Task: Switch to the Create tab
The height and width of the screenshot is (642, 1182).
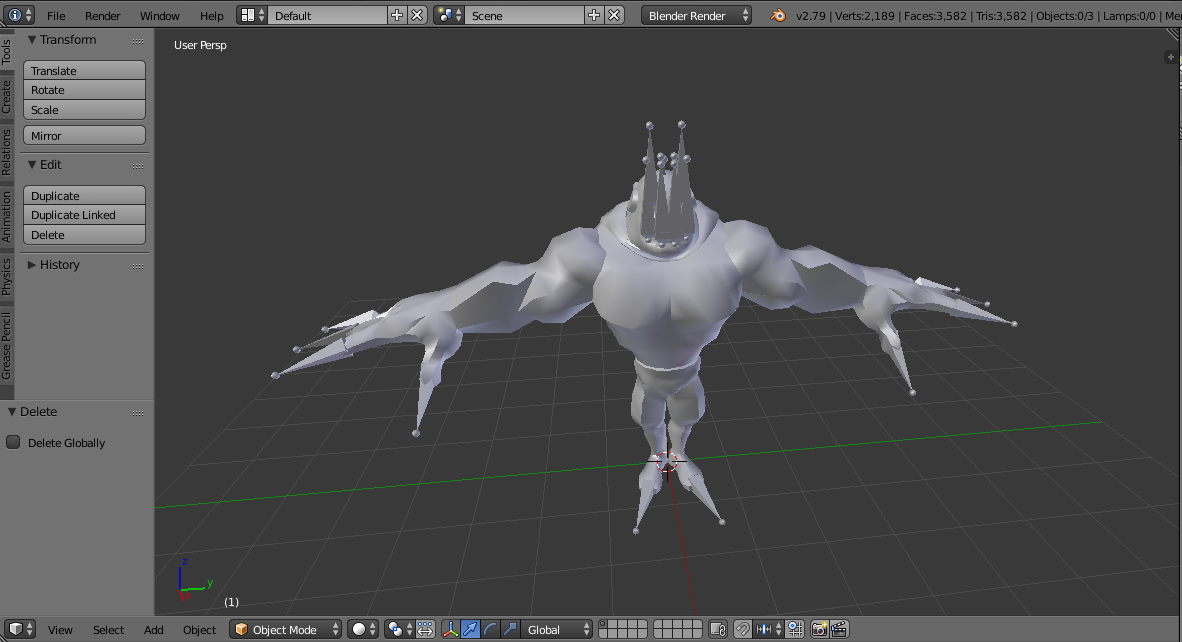Action: coord(7,96)
